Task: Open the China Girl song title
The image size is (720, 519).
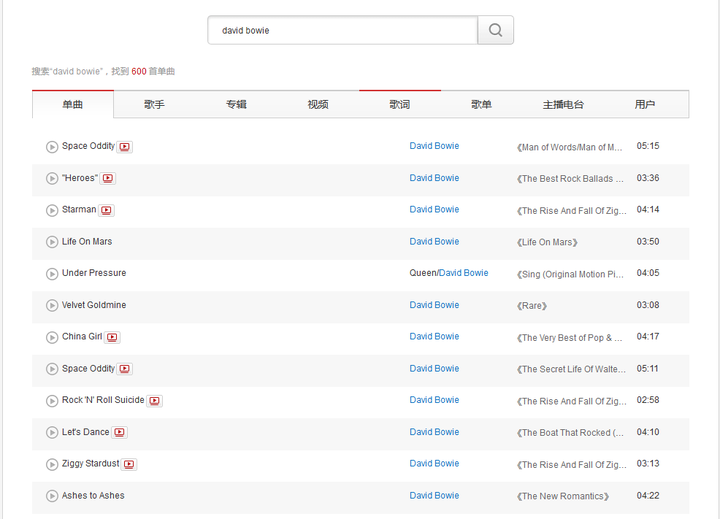Action: (82, 336)
